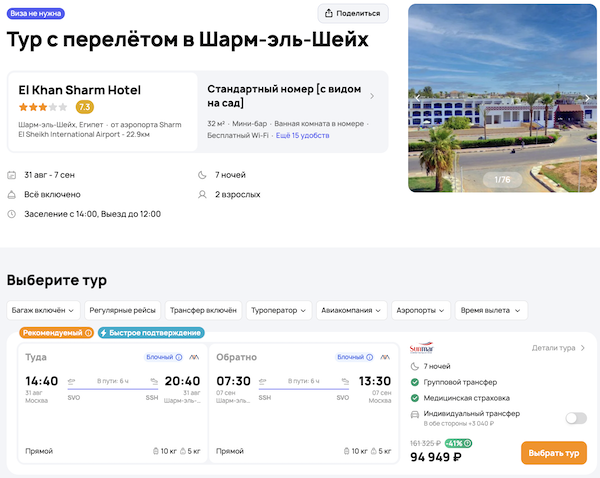Select the Регулярные рейсы filter chip
600x478 pixels.
coord(120,310)
